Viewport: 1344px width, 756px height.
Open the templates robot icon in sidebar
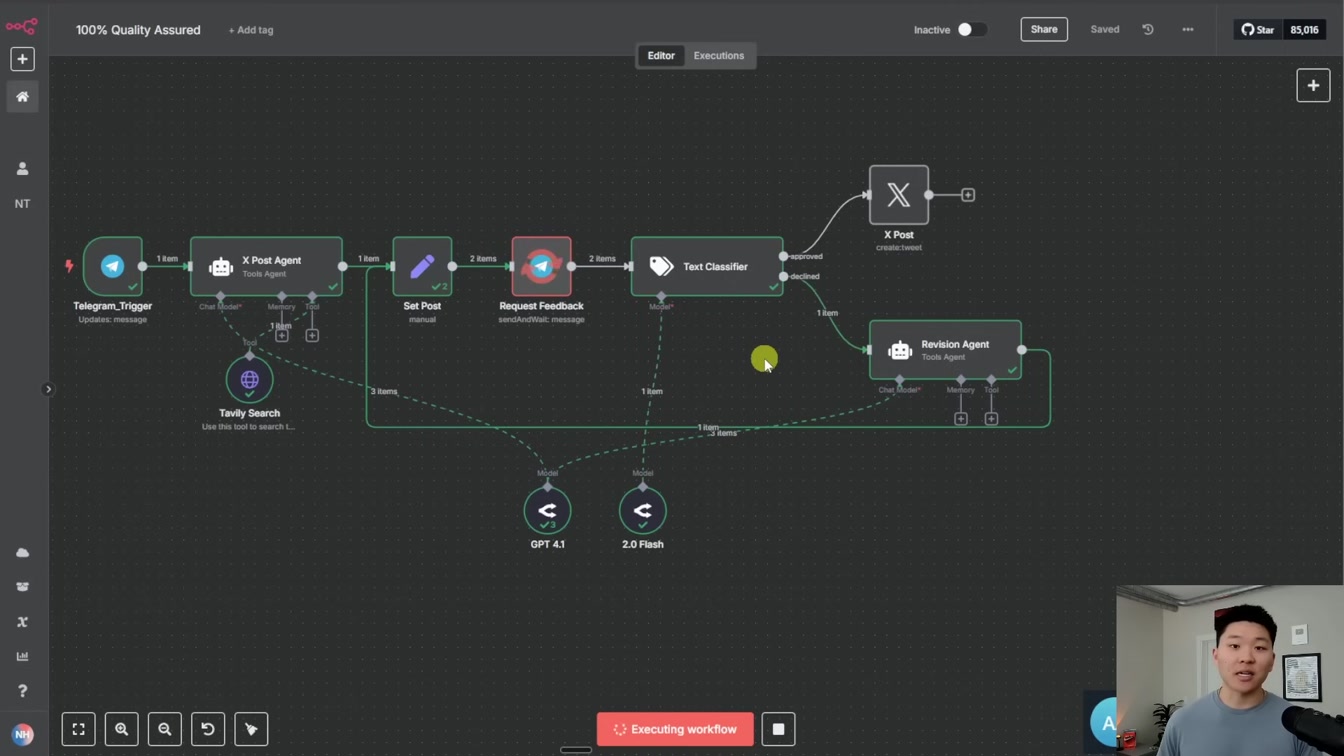tap(22, 587)
